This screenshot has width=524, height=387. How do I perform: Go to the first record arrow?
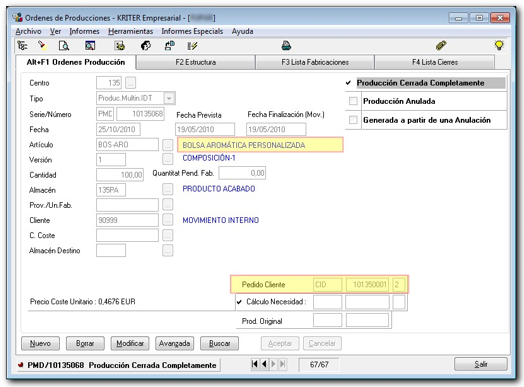(x=255, y=364)
